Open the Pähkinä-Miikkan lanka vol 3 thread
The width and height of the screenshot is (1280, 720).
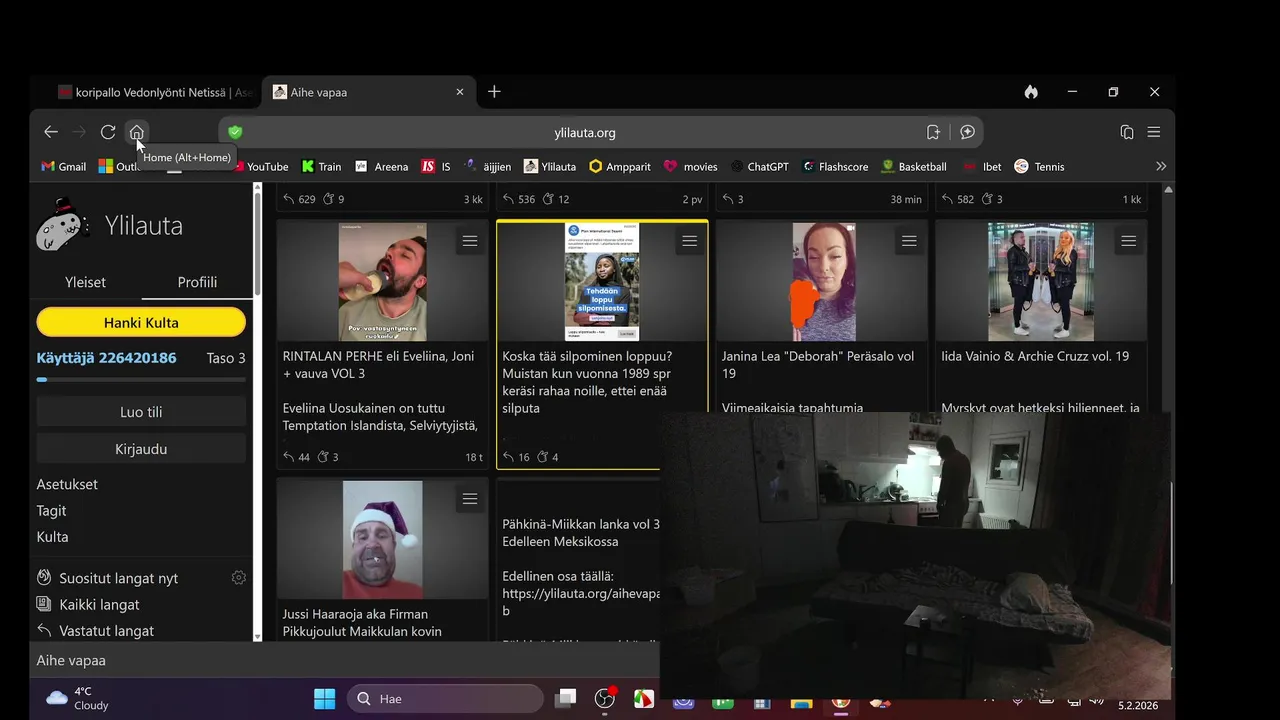581,533
